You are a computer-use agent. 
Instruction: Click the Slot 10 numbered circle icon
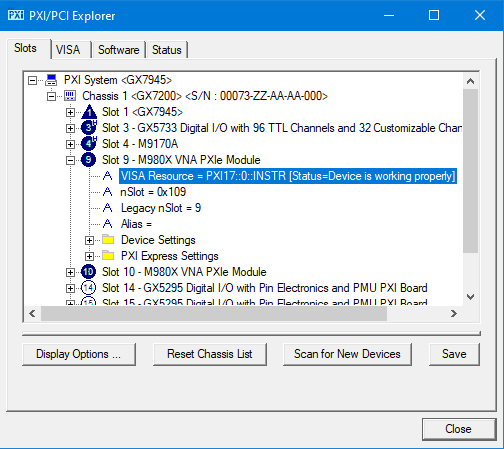(88, 272)
